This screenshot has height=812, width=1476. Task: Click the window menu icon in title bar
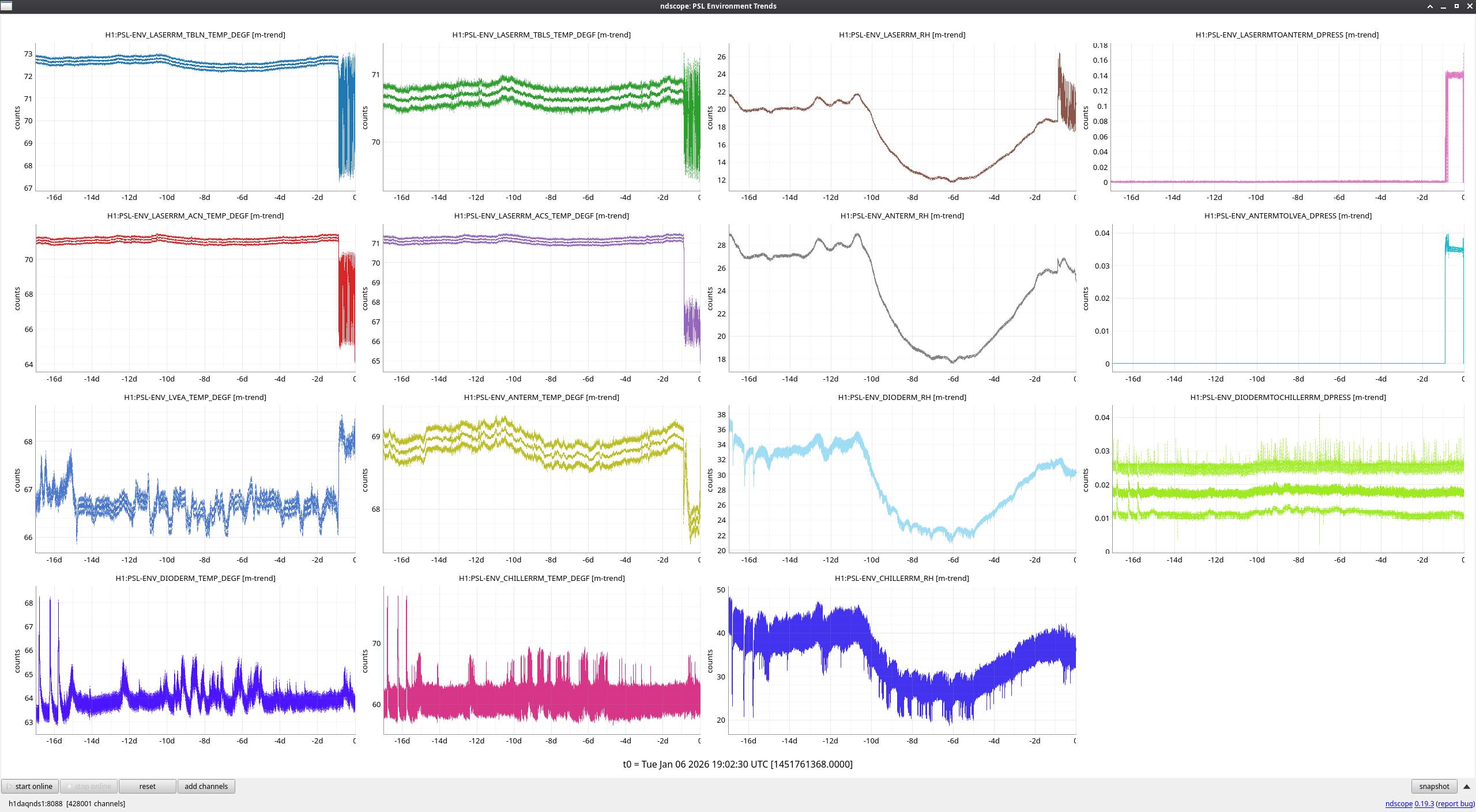point(6,6)
